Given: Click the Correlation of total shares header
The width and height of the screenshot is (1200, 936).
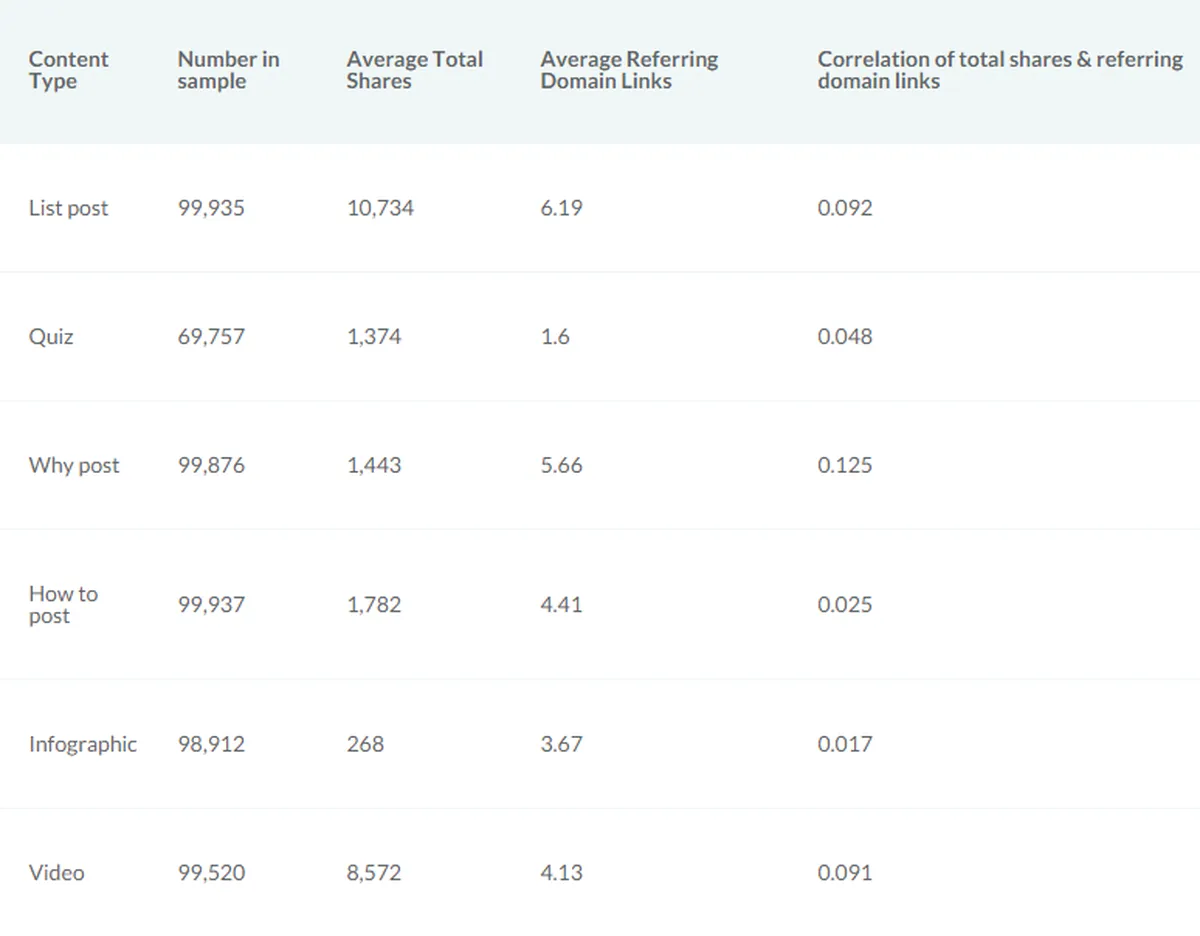Looking at the screenshot, I should [x=1000, y=70].
